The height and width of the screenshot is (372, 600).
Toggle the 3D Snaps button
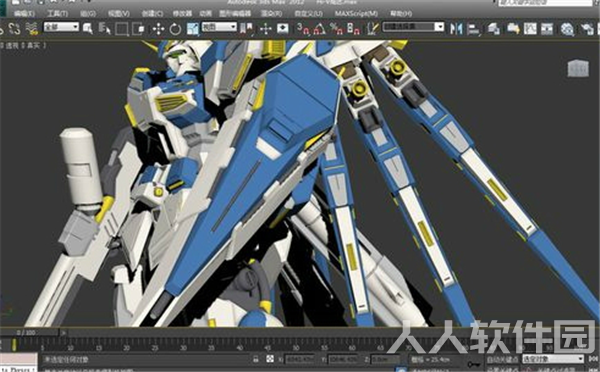tap(303, 29)
